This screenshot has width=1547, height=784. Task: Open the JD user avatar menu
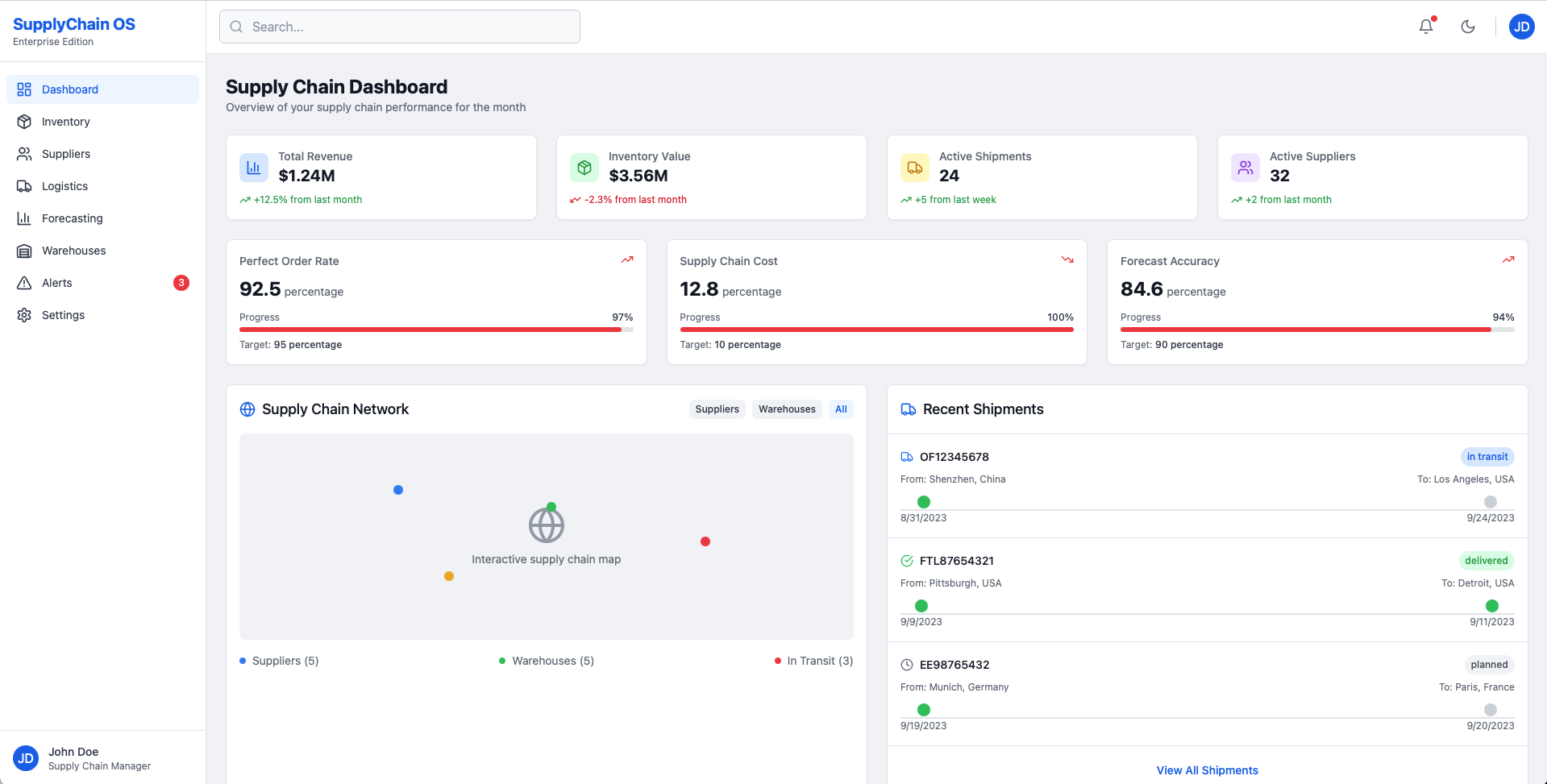point(1521,27)
